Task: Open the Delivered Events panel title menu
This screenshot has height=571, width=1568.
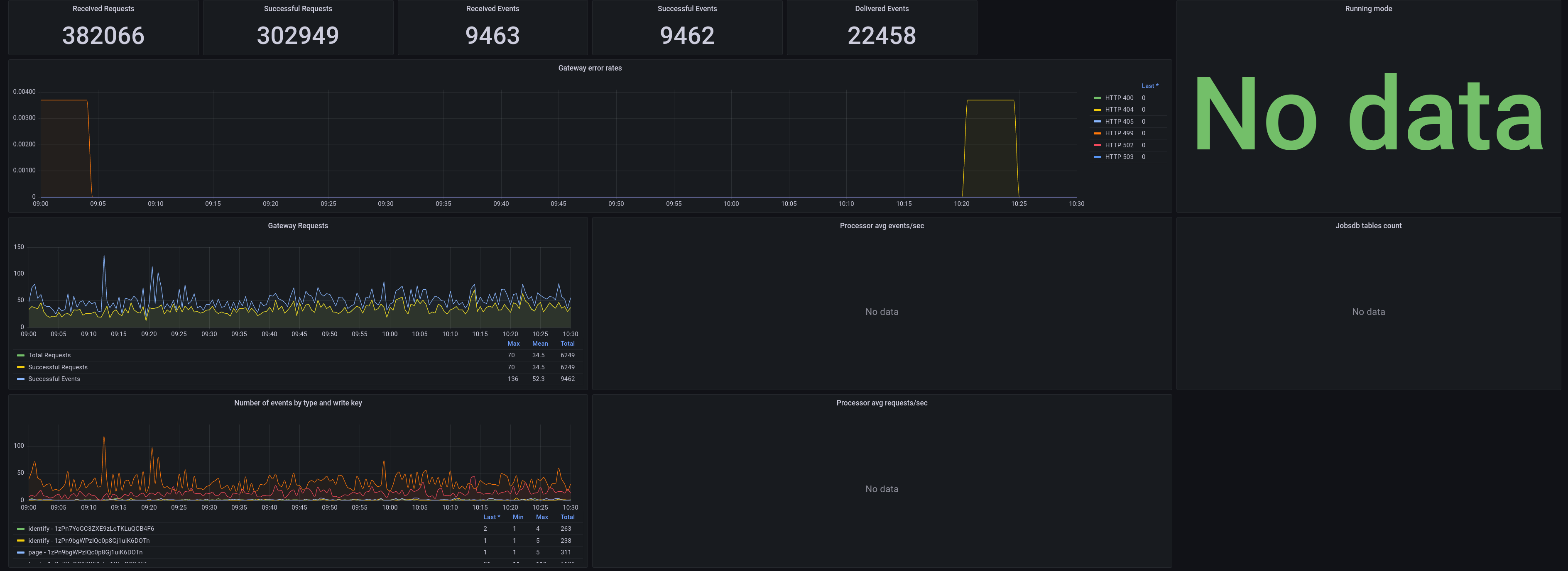Action: click(x=882, y=9)
